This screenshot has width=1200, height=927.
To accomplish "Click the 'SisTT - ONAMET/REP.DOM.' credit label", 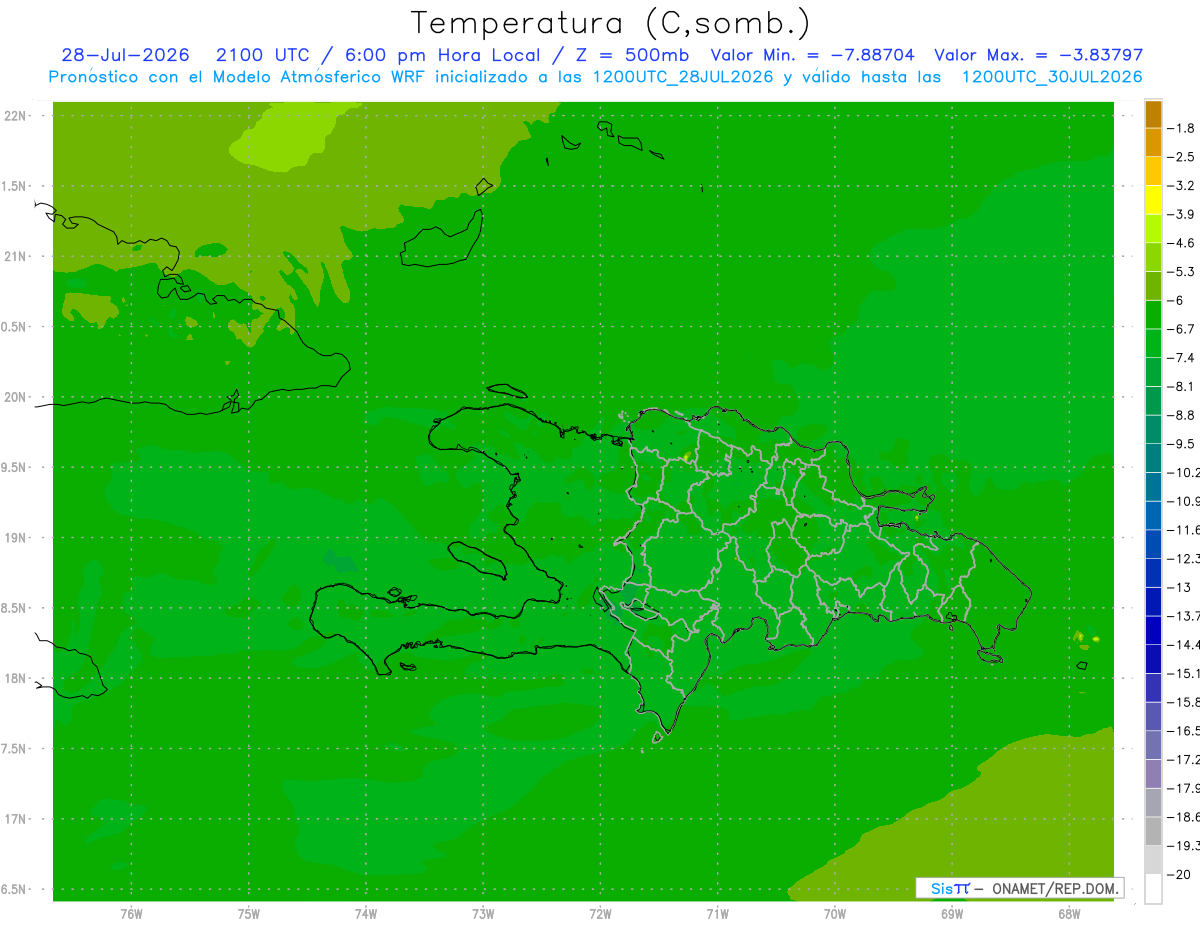I will tap(1020, 888).
